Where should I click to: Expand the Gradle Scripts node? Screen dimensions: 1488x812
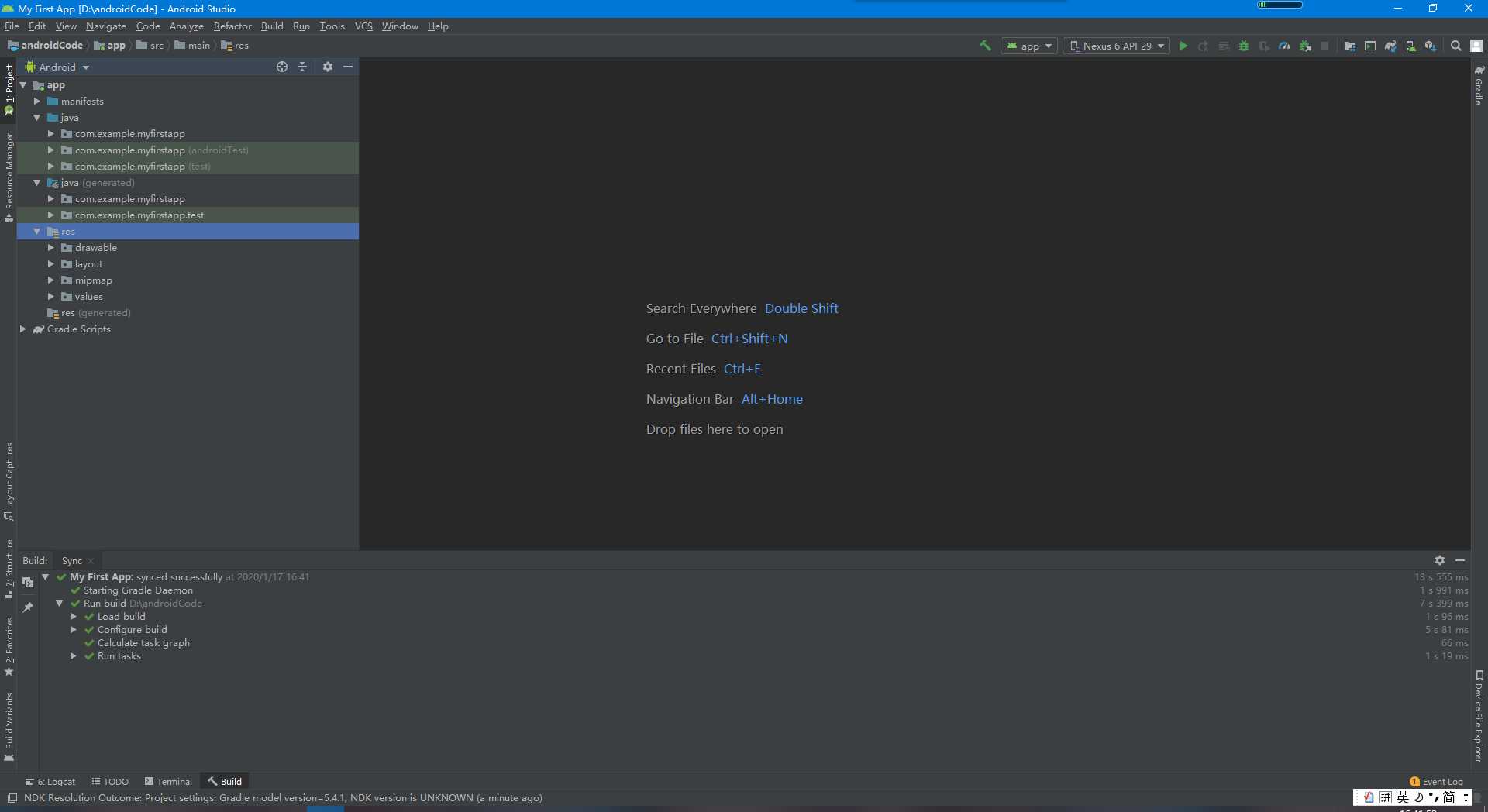pos(22,329)
